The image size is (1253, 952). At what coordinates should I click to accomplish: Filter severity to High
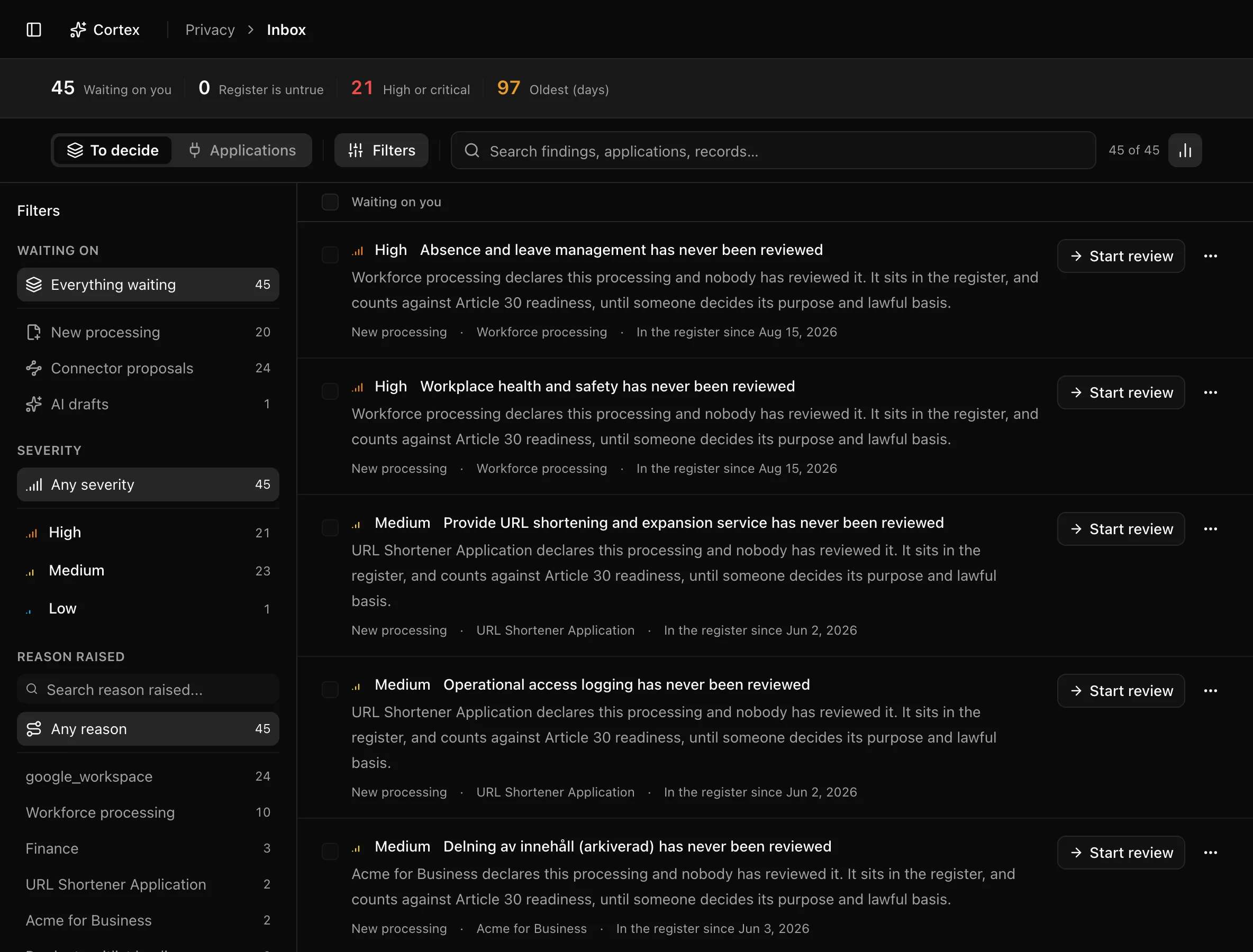[148, 533]
